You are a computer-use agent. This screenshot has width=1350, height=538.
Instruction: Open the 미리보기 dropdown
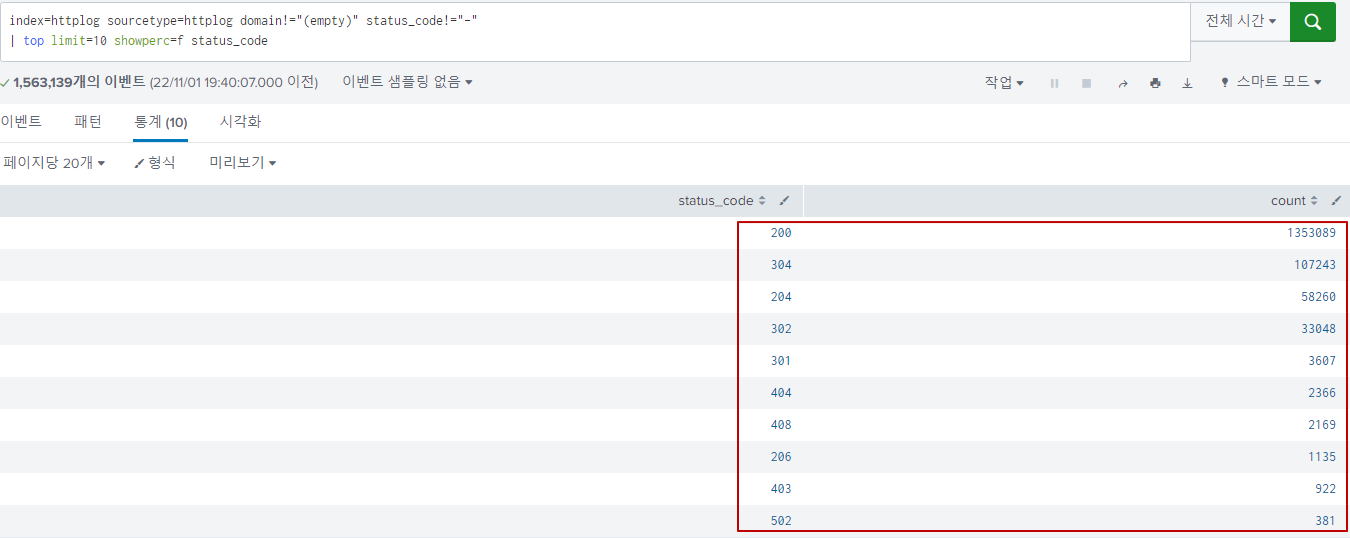click(242, 162)
